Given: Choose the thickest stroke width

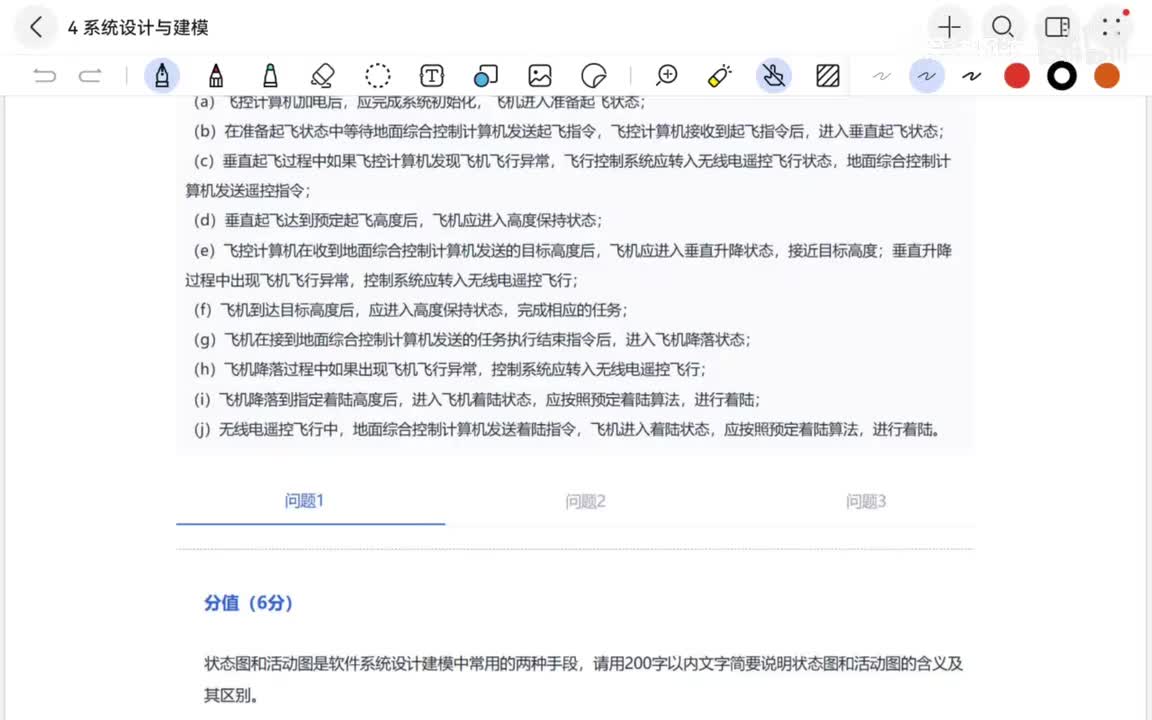Looking at the screenshot, I should pos(972,76).
